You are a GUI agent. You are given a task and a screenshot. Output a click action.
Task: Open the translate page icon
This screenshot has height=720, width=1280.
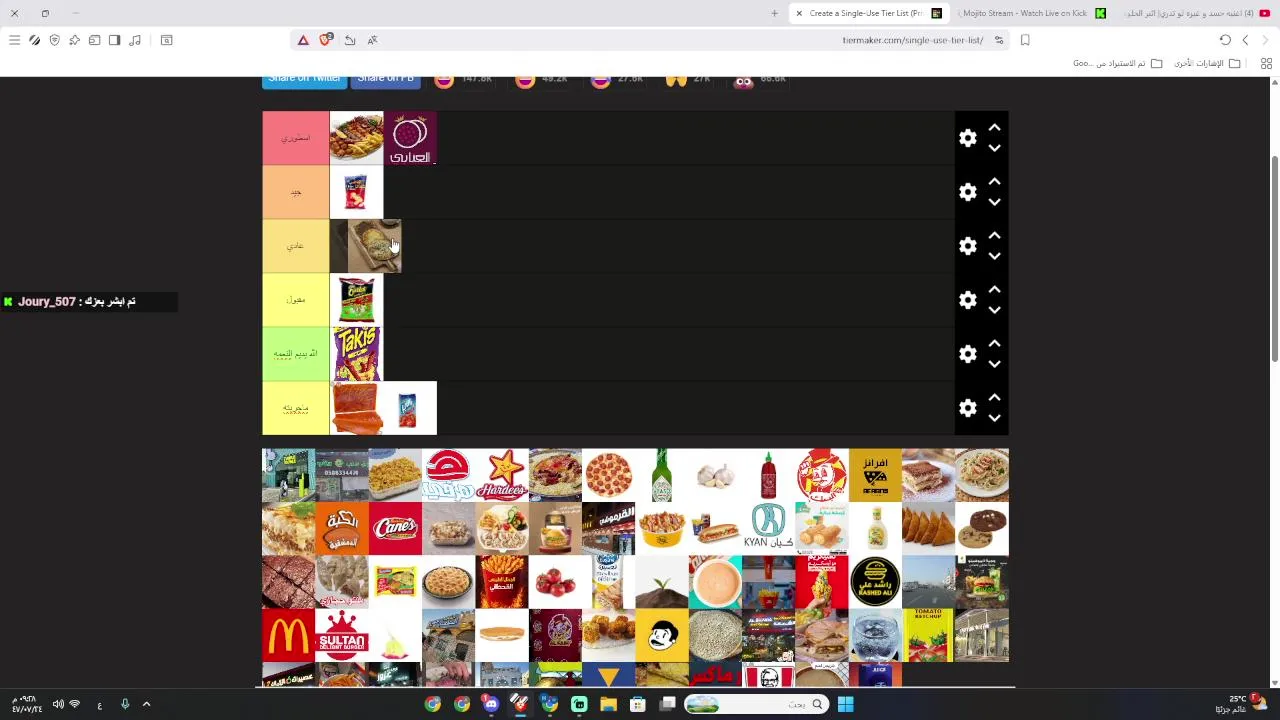coord(372,40)
